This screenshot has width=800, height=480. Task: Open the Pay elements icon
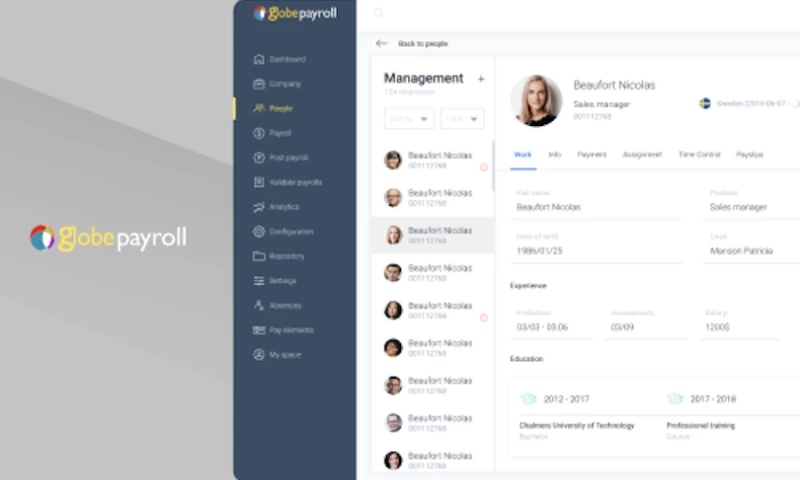tap(259, 330)
